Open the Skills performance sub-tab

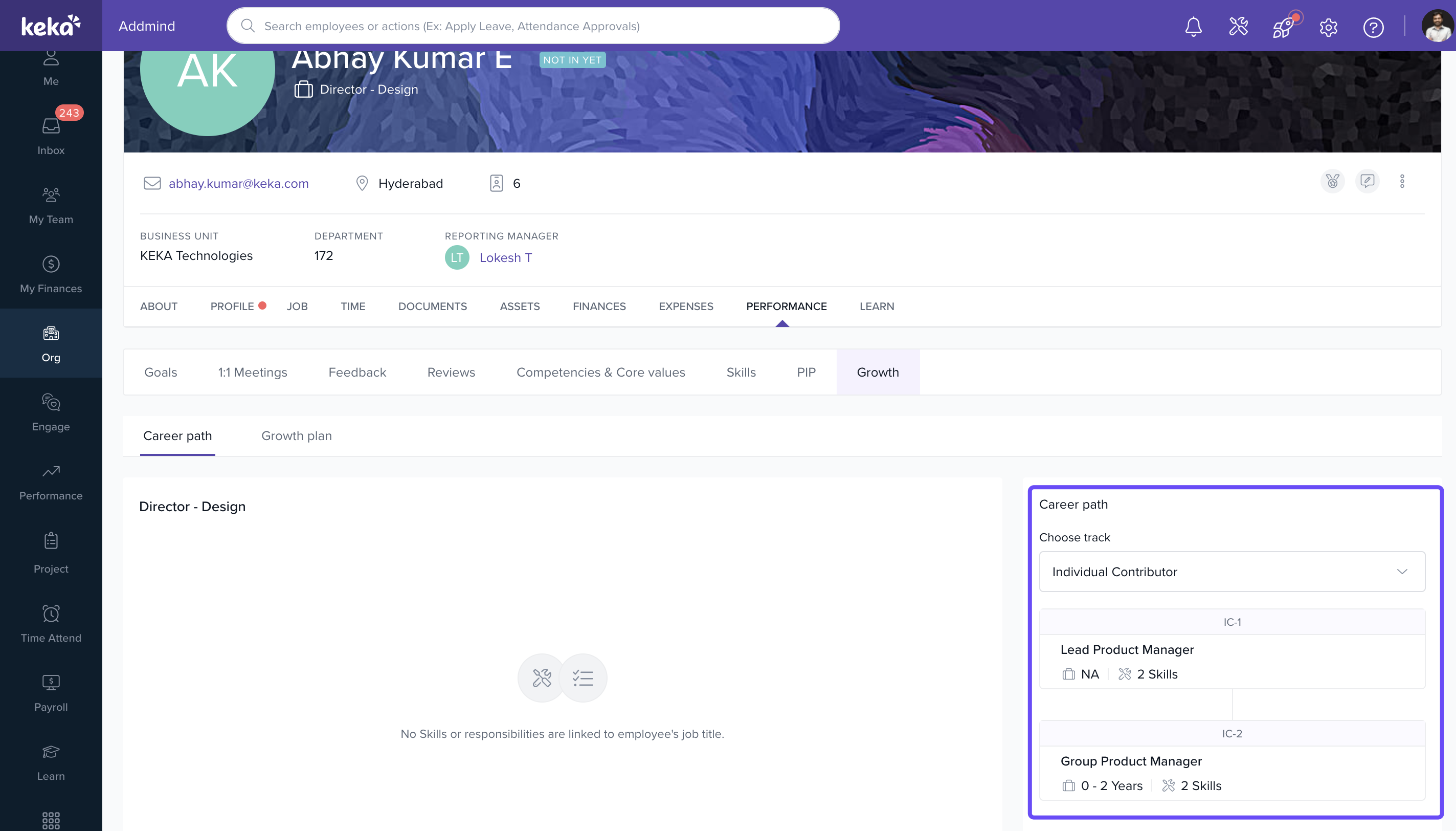[x=741, y=372]
